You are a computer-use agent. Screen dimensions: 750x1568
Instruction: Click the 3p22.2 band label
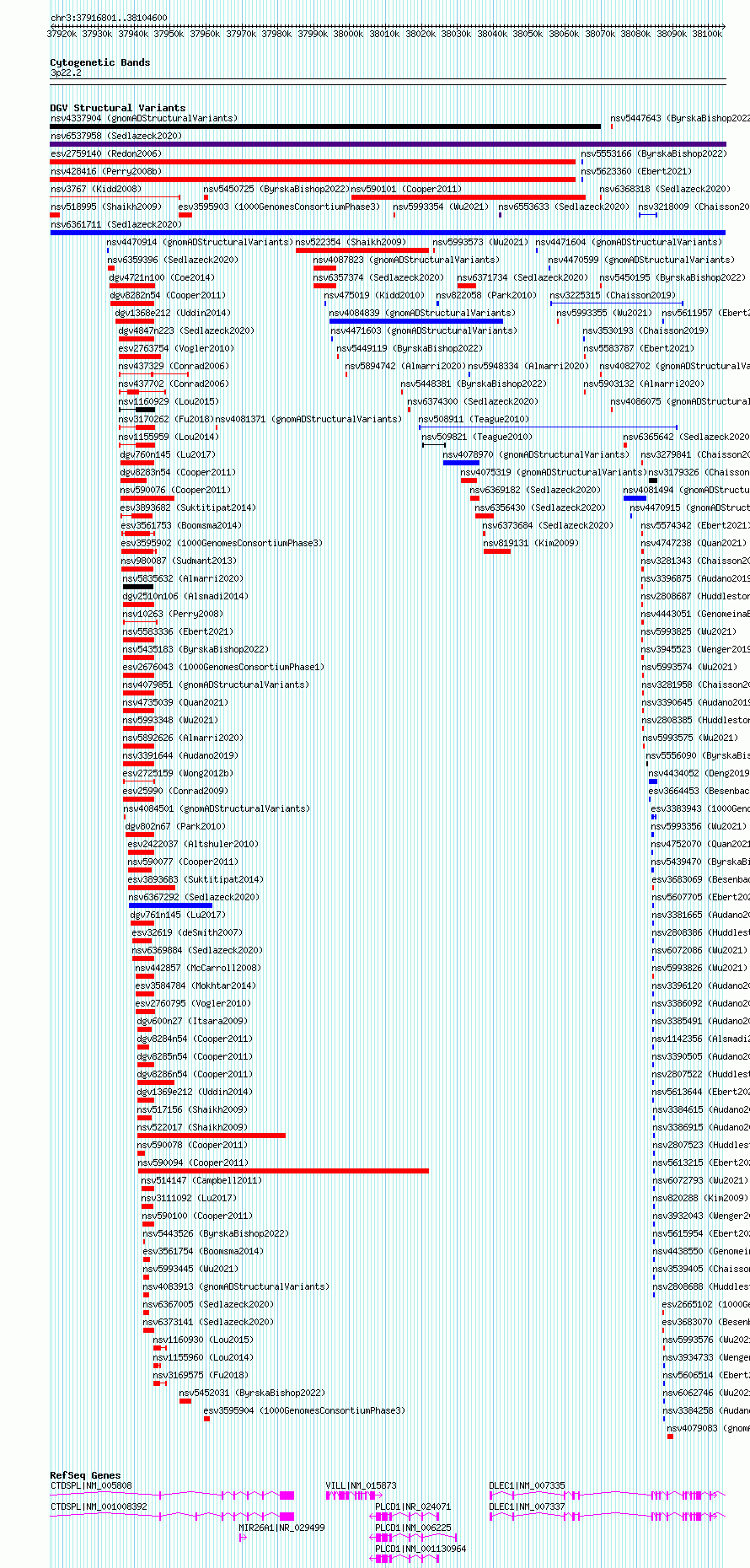pos(66,72)
